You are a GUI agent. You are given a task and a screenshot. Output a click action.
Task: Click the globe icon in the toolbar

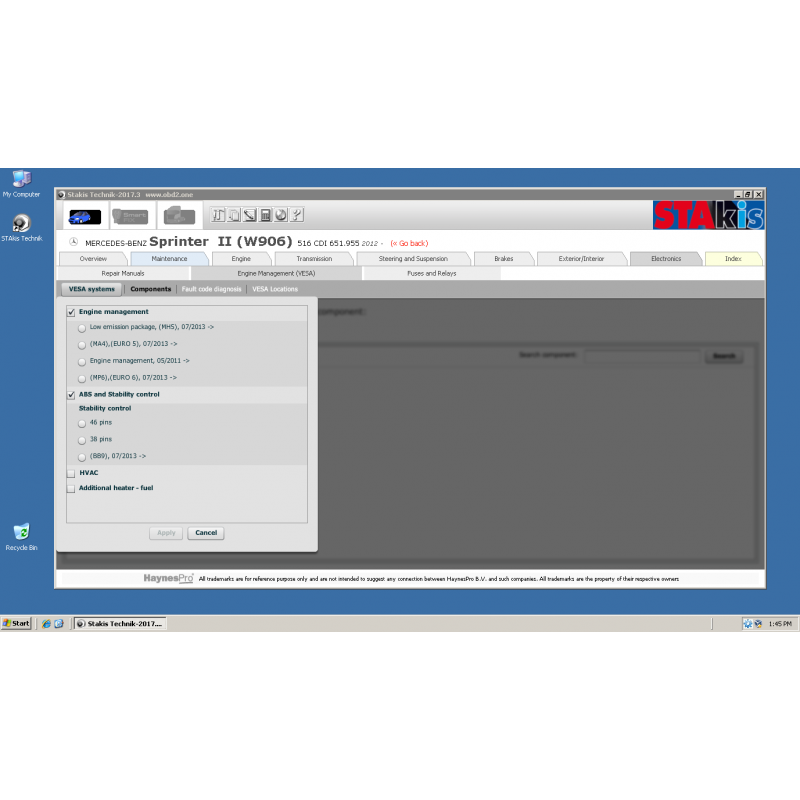[280, 215]
